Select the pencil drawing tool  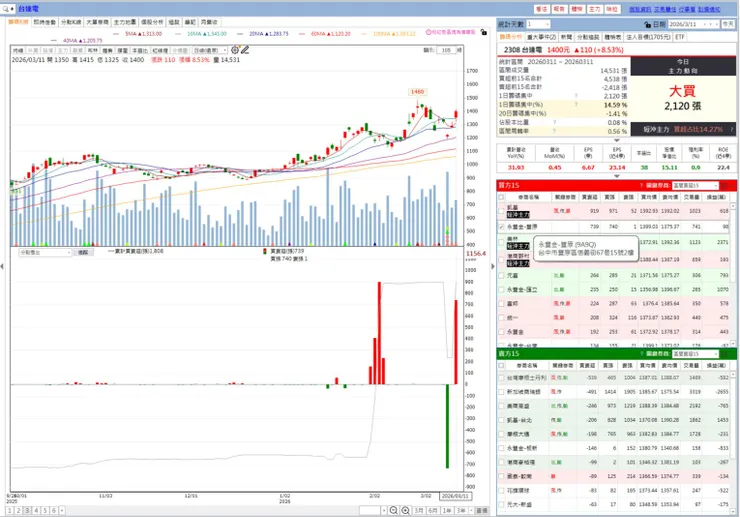pyautogui.click(x=244, y=50)
